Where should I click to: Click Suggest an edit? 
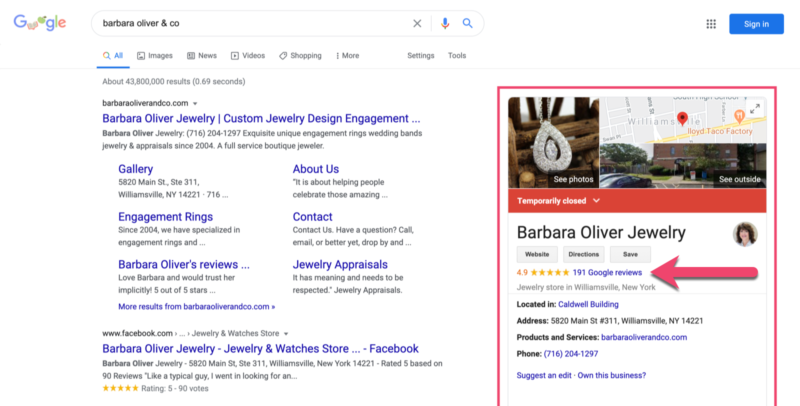(x=544, y=375)
